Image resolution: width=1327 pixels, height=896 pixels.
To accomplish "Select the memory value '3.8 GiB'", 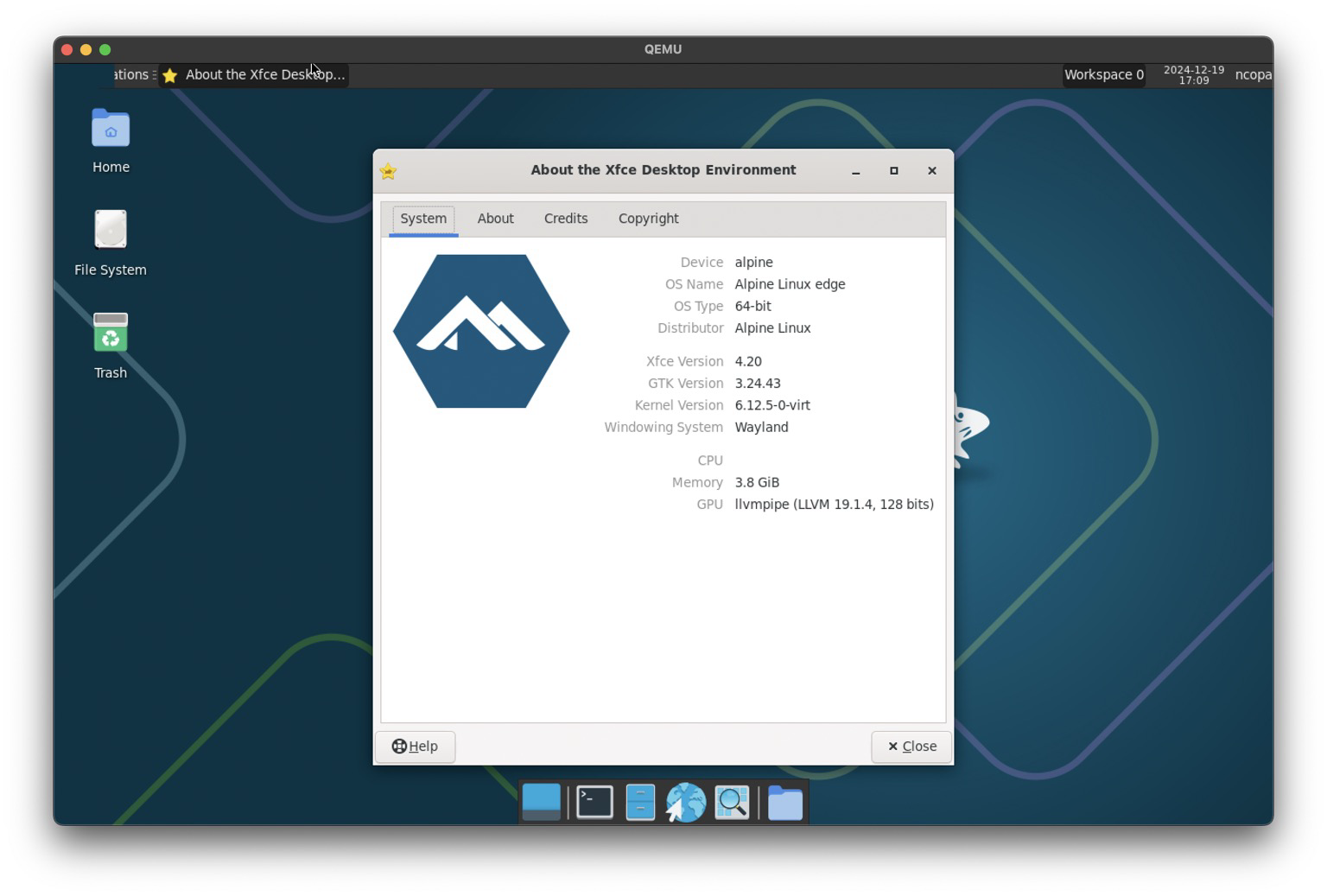I will pyautogui.click(x=757, y=483).
